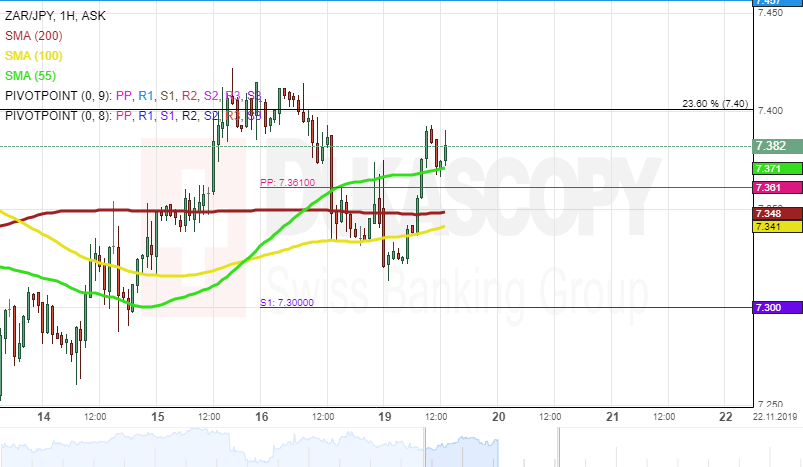This screenshot has height=467, width=803.
Task: Click the 7.382 current price tag
Action: pos(777,146)
